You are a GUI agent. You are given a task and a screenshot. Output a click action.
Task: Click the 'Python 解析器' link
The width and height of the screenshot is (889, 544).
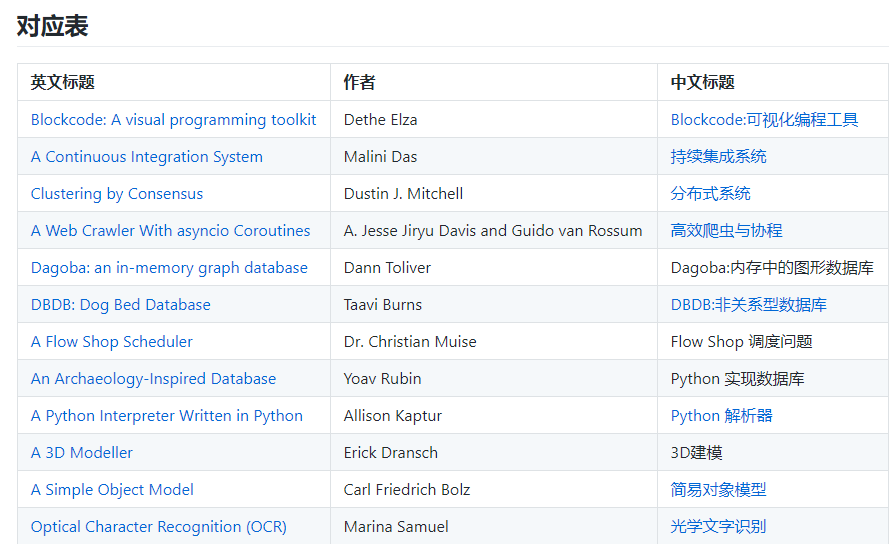(721, 416)
